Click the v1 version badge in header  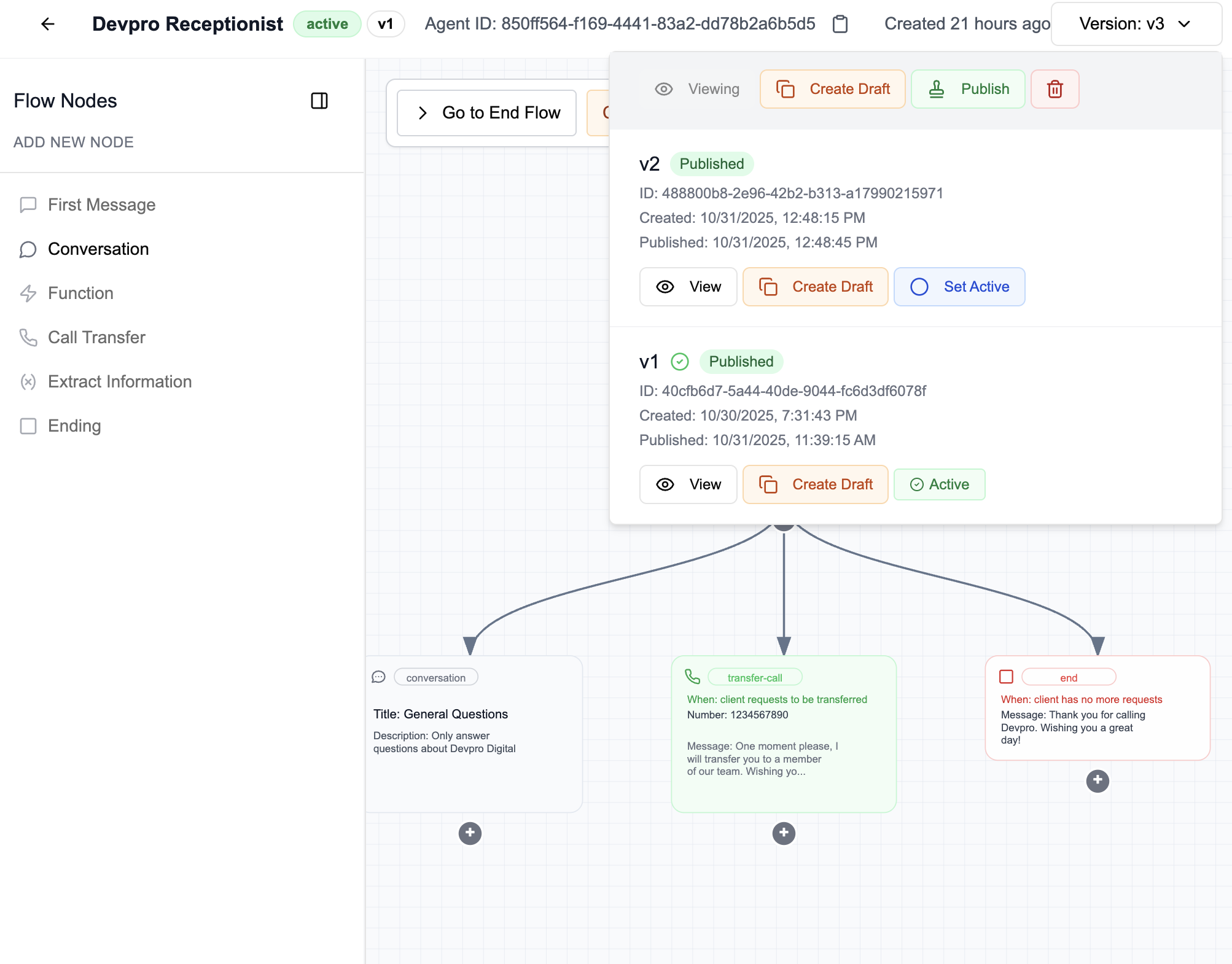coord(385,24)
